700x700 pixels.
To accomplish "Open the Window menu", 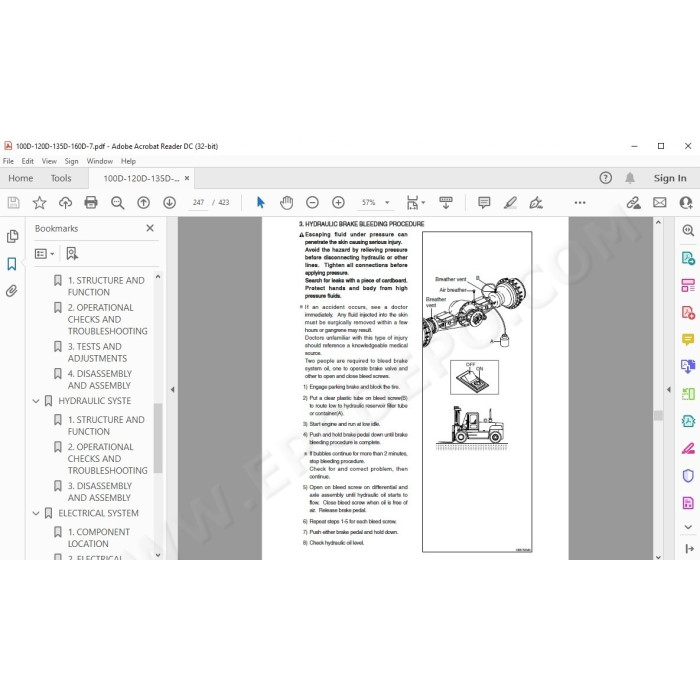I will (x=100, y=161).
